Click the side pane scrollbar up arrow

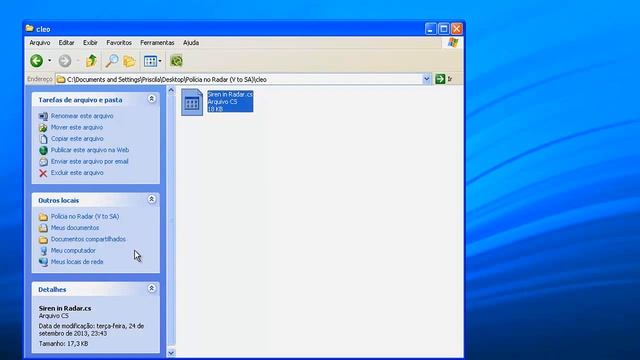click(x=171, y=90)
